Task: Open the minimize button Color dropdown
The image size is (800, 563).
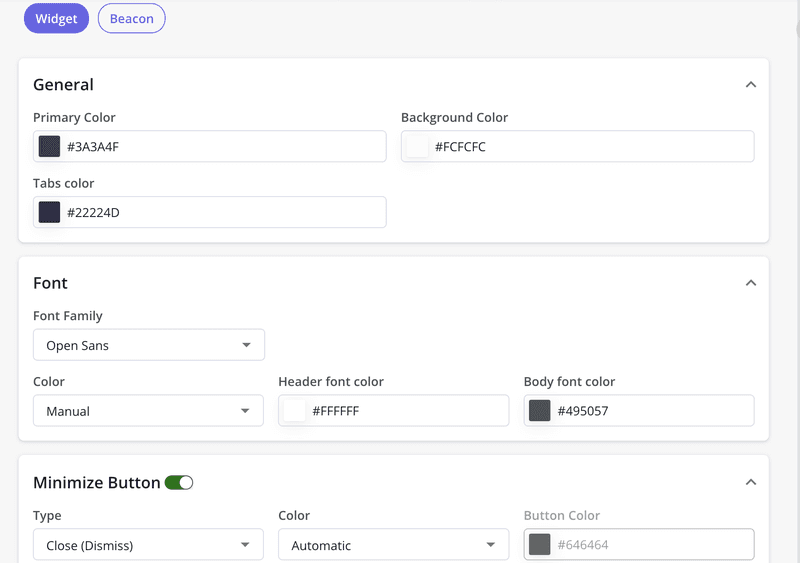Action: [393, 545]
